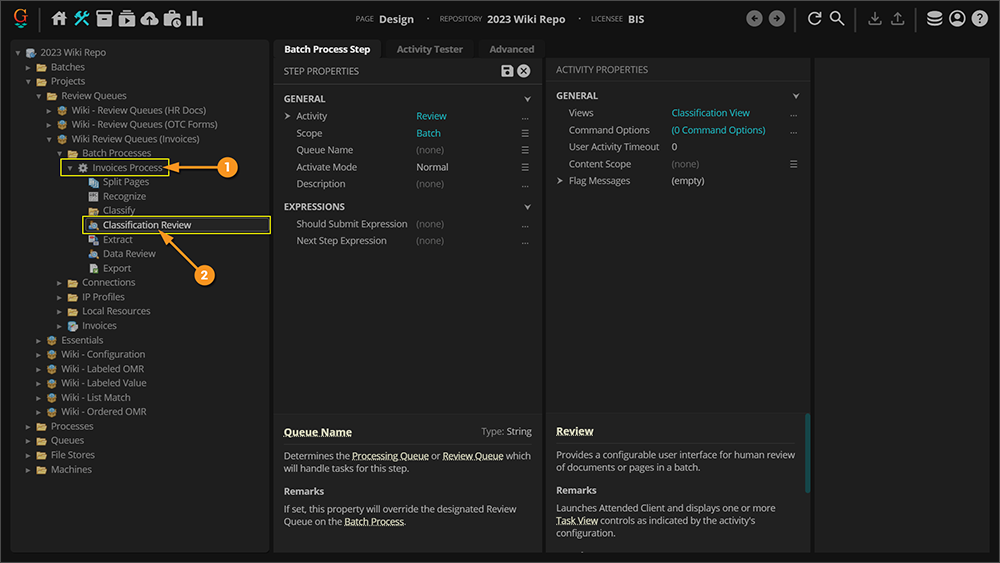Expand the Essentials tree node
Viewport: 1000px width, 563px height.
39,340
